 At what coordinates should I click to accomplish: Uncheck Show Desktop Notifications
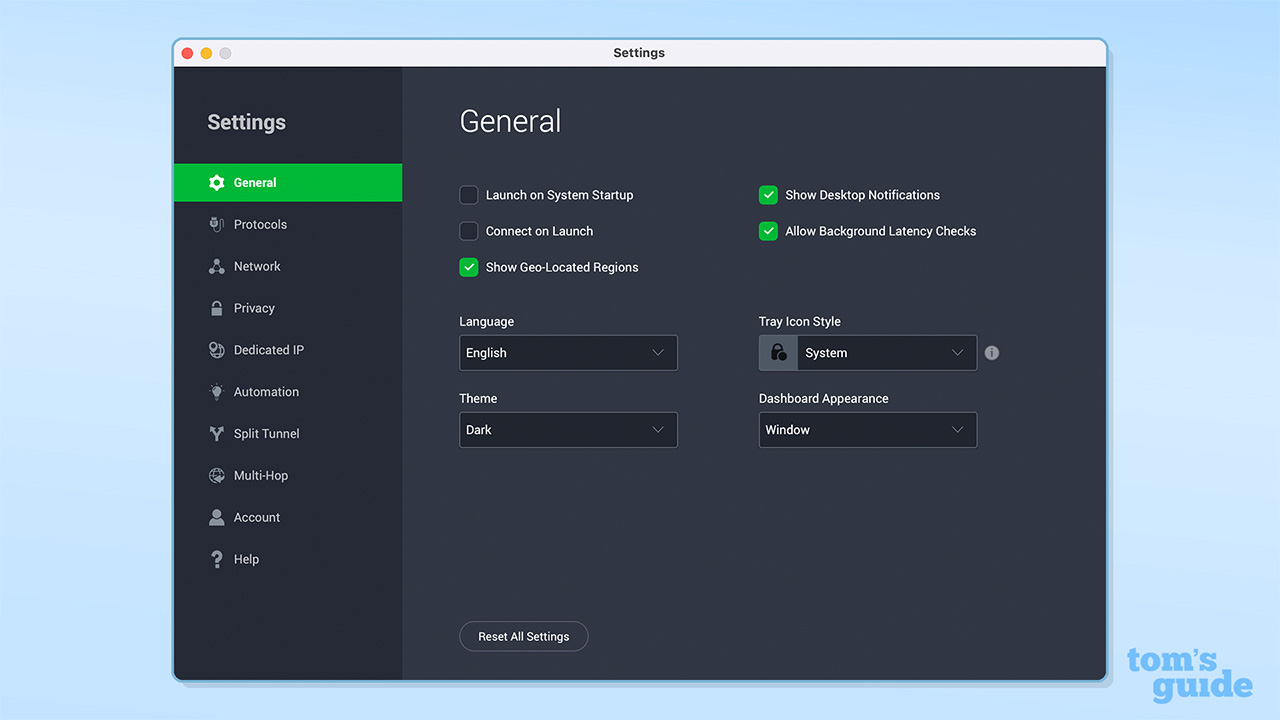click(768, 195)
